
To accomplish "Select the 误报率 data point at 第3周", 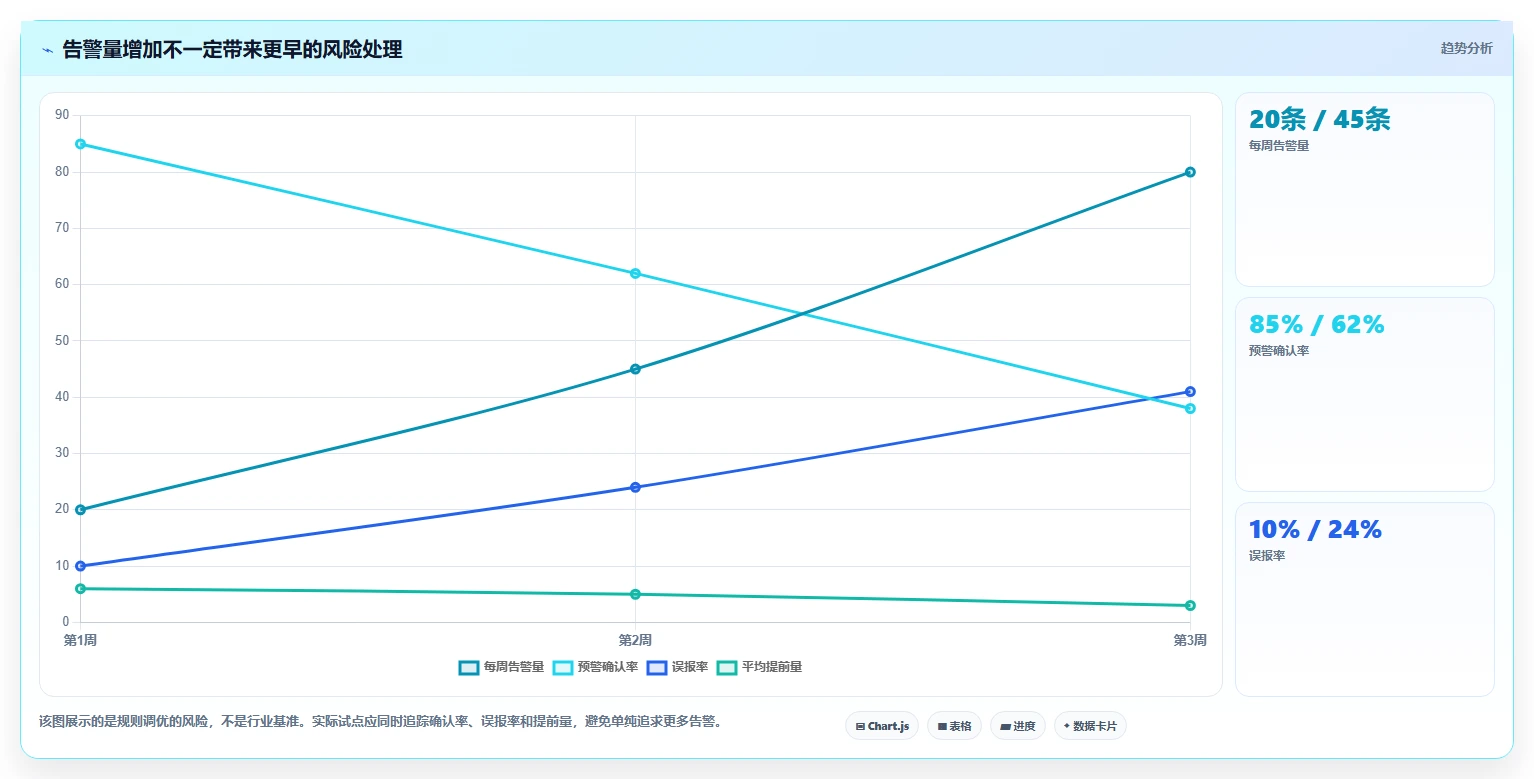I will tap(1190, 391).
